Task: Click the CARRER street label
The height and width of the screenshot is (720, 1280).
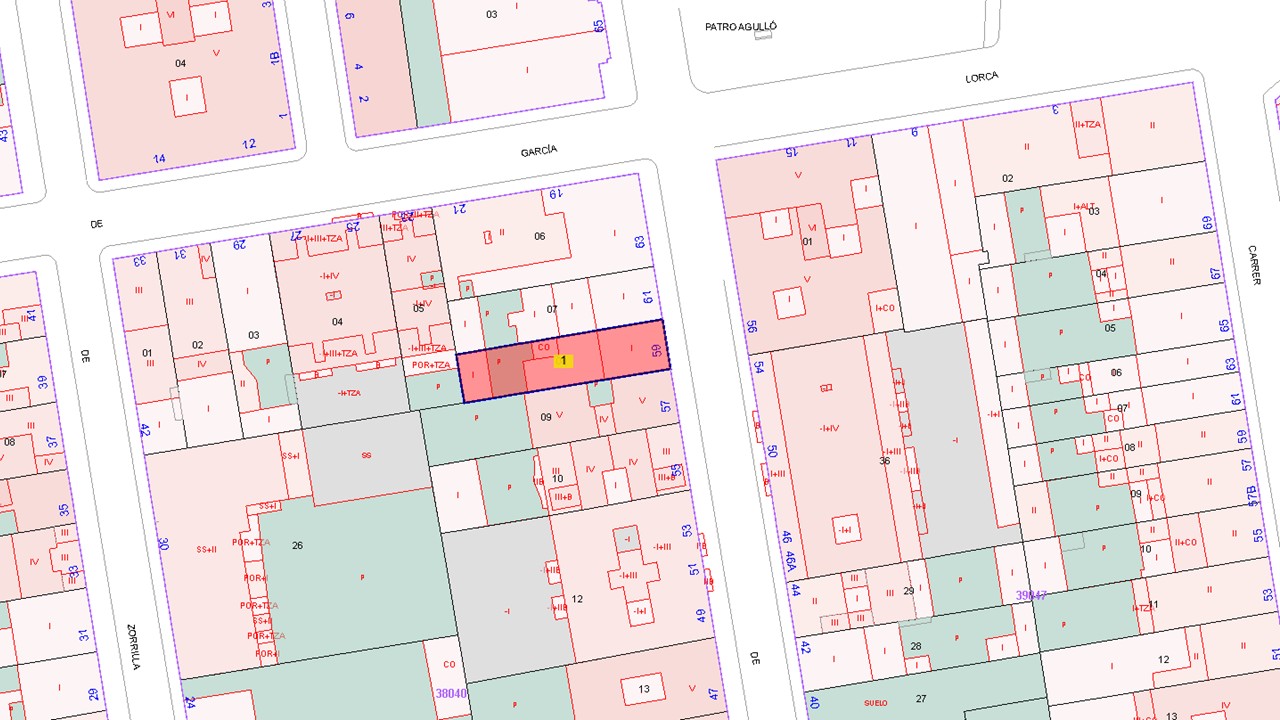Action: pyautogui.click(x=1255, y=264)
